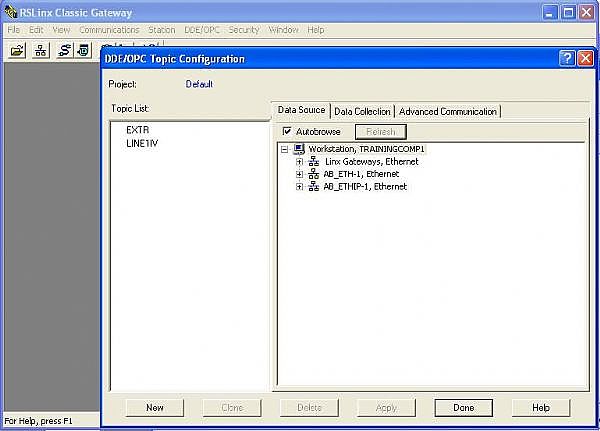Toggle the Autobrowse checkbox

coord(287,131)
